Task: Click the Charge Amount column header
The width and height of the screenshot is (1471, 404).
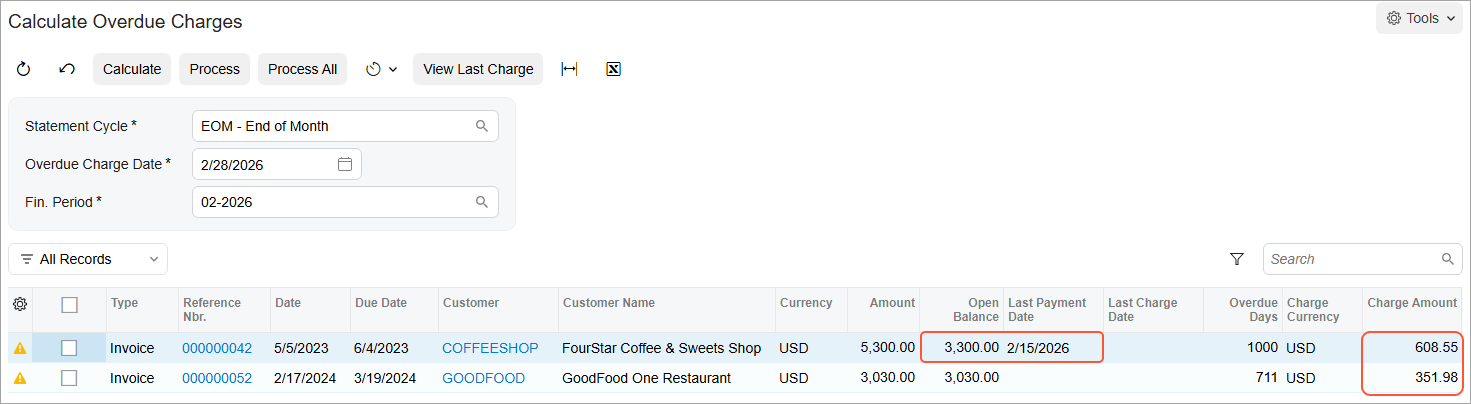Action: pyautogui.click(x=1413, y=303)
